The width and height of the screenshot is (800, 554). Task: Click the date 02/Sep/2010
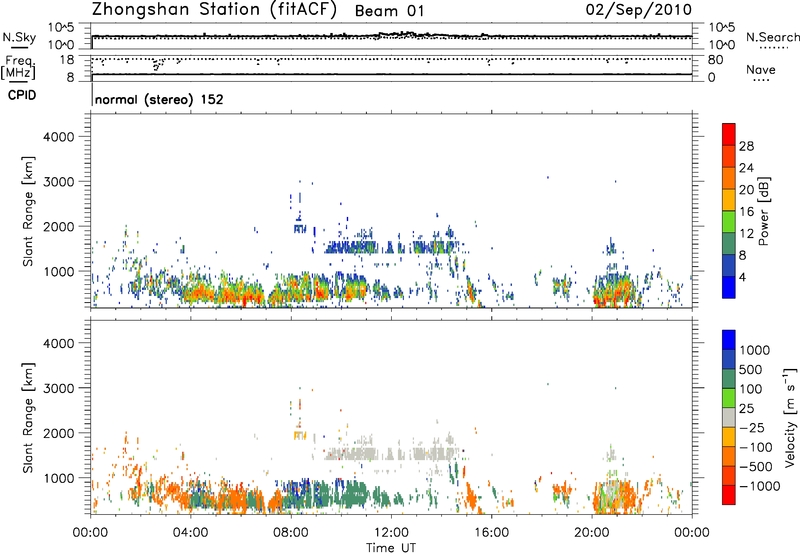pyautogui.click(x=638, y=10)
